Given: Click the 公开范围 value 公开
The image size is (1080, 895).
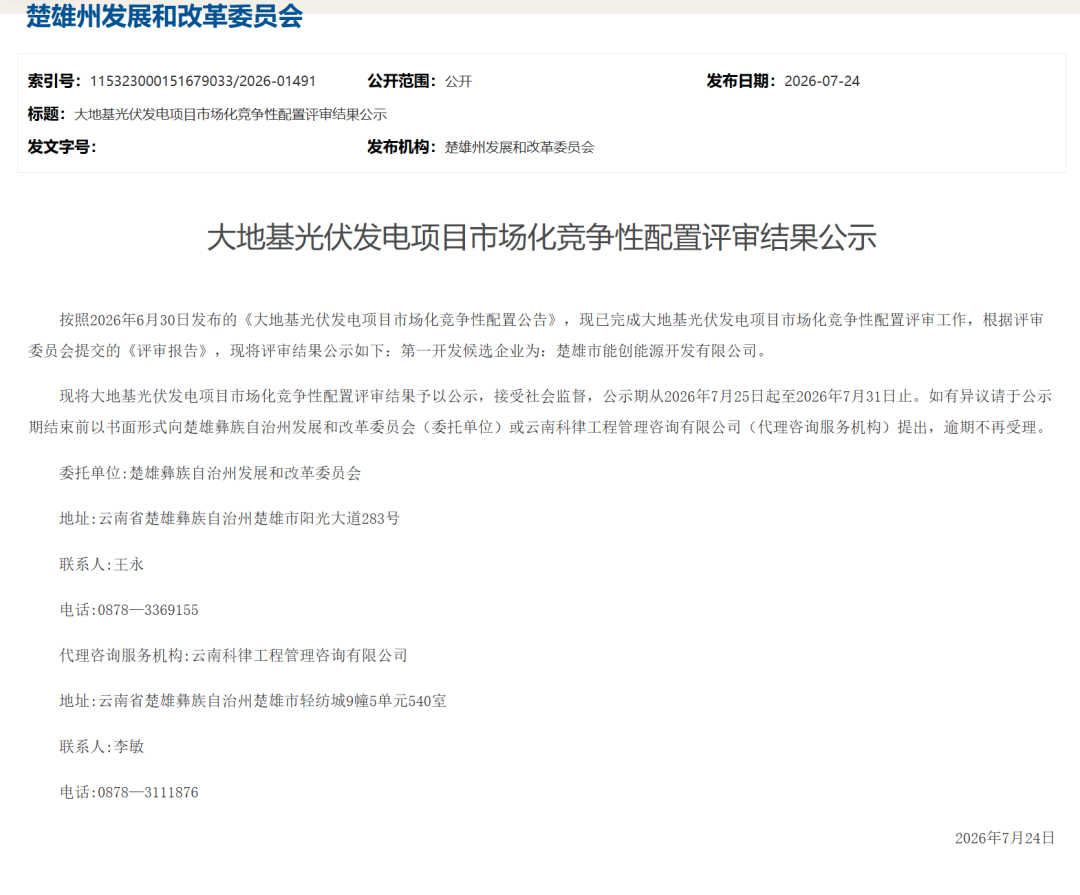Looking at the screenshot, I should [x=458, y=81].
